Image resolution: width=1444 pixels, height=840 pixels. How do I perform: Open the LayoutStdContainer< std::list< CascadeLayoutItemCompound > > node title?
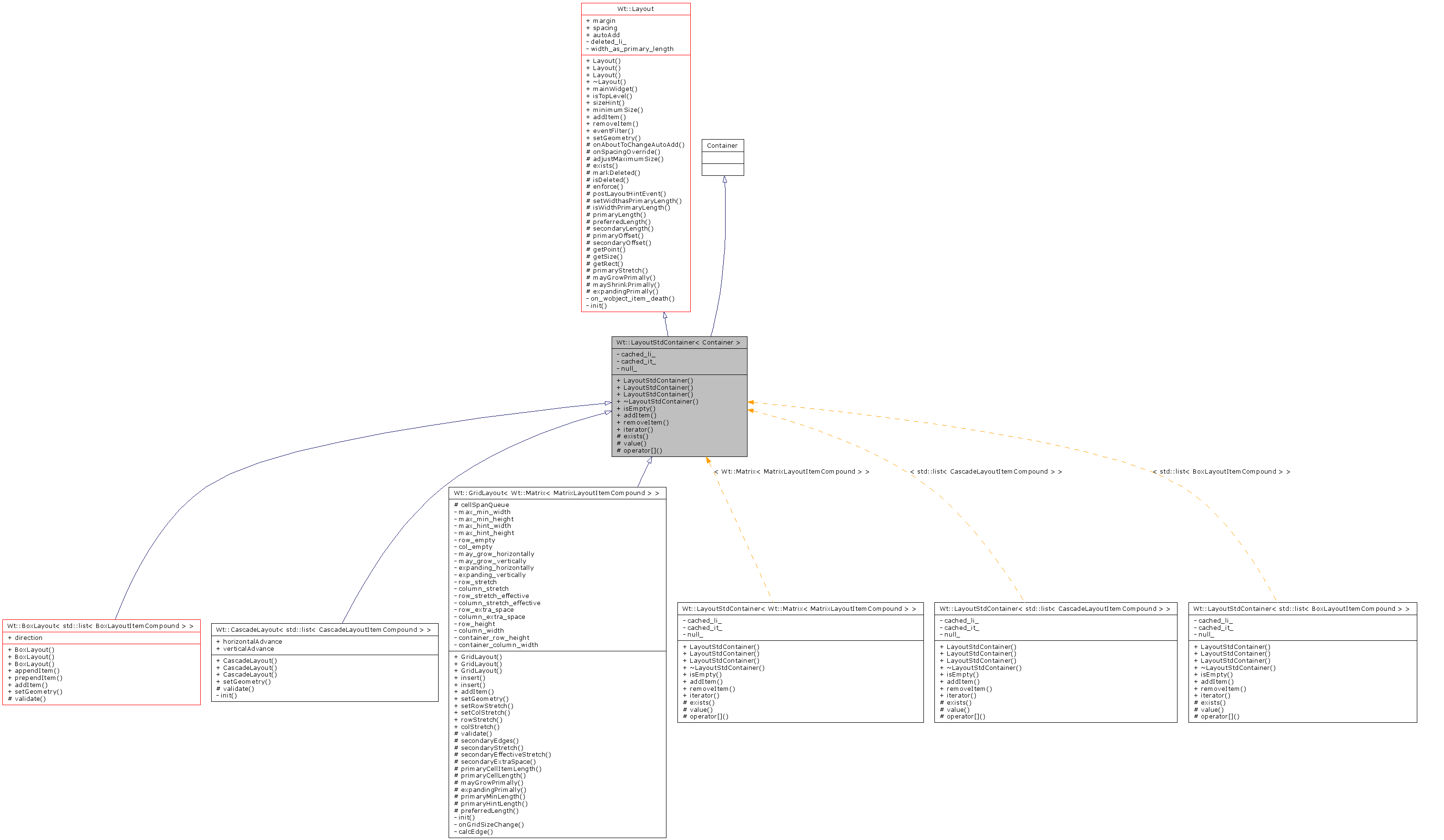click(x=1055, y=609)
